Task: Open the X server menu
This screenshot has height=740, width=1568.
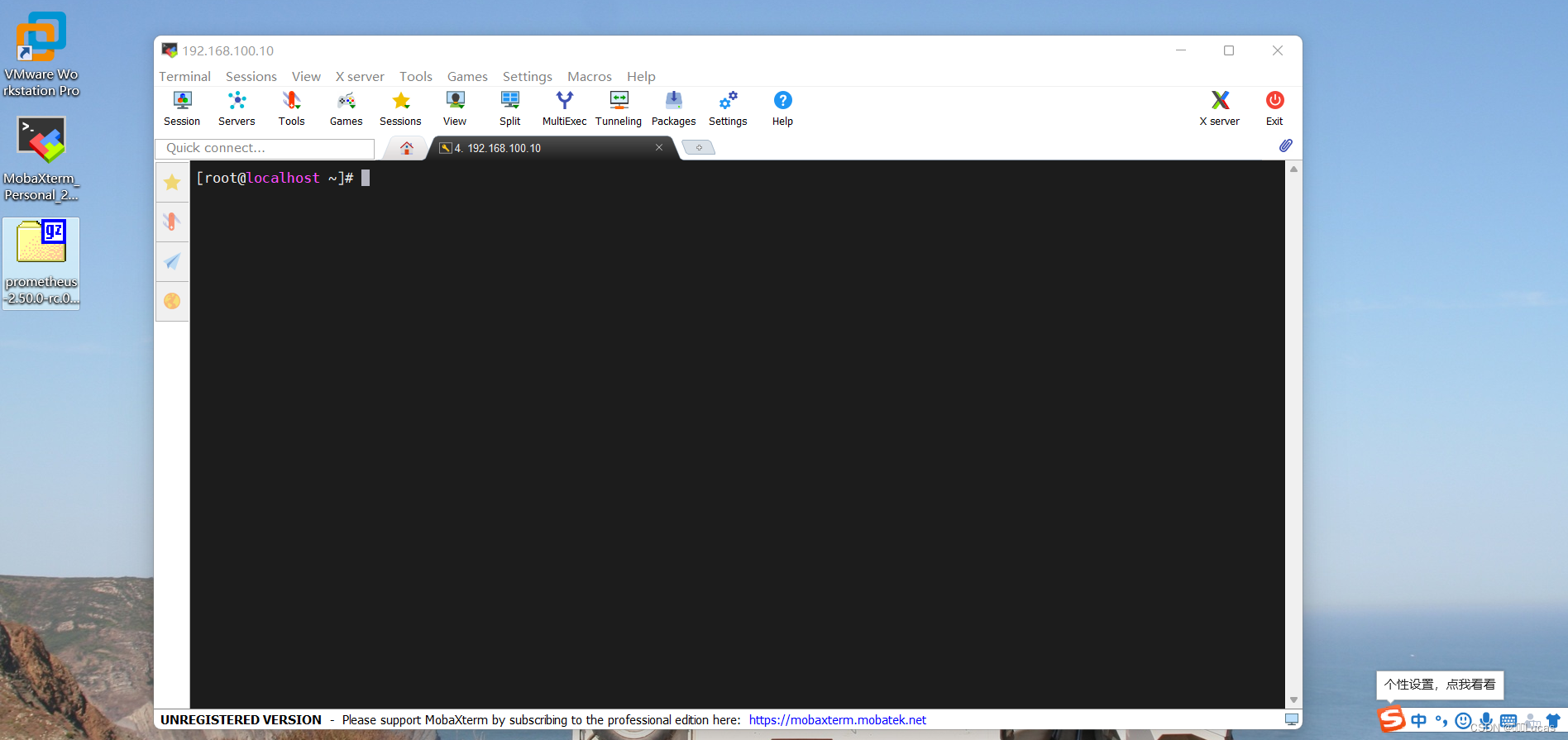Action: (x=360, y=76)
